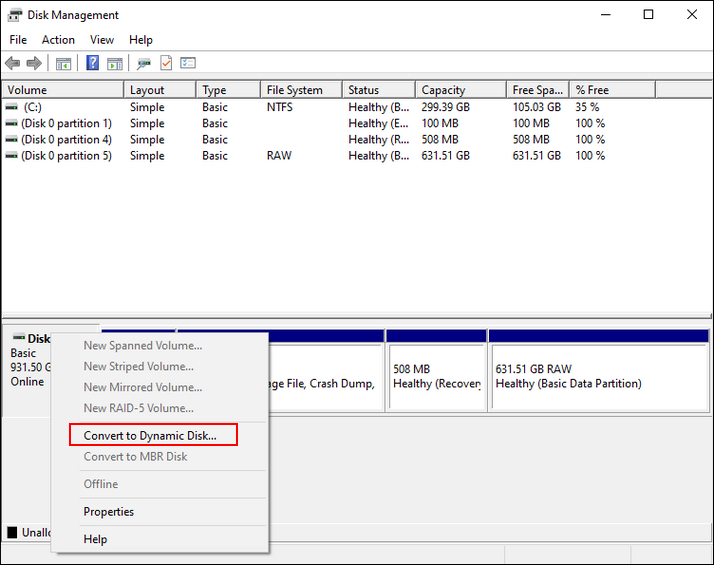Click the Healthy (R... status cell

pos(378,139)
